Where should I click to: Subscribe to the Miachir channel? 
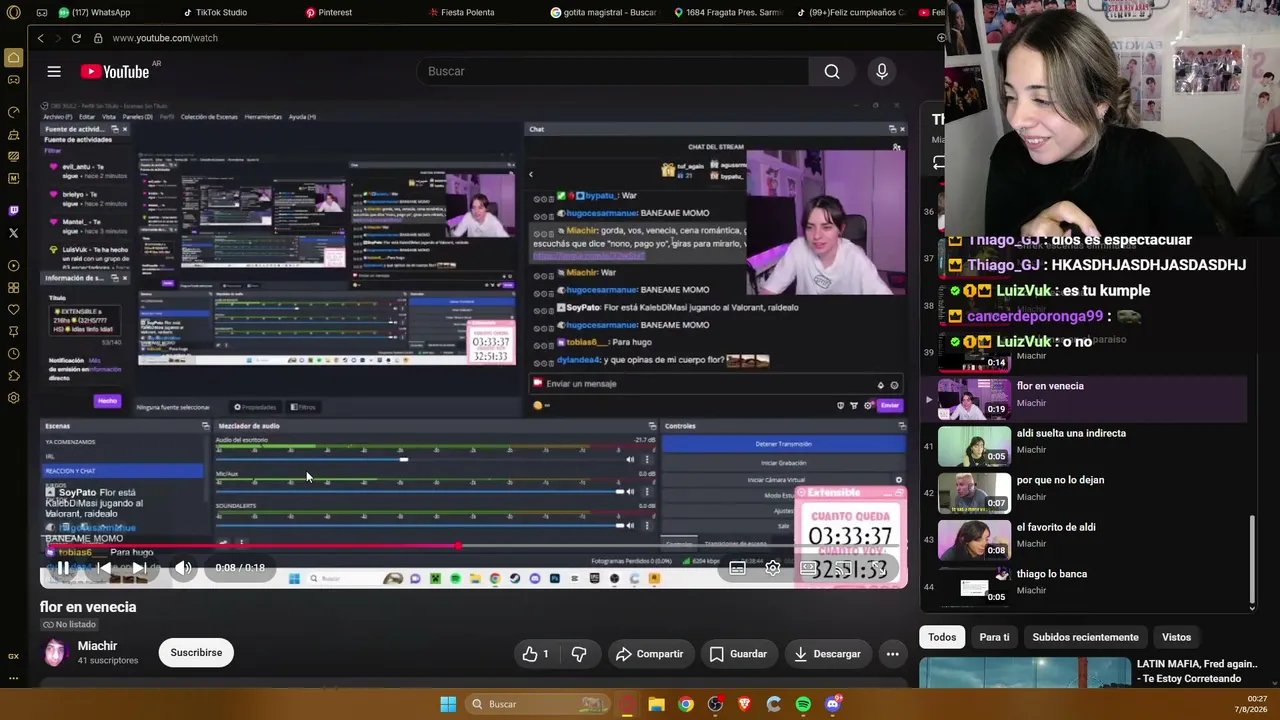coord(196,653)
